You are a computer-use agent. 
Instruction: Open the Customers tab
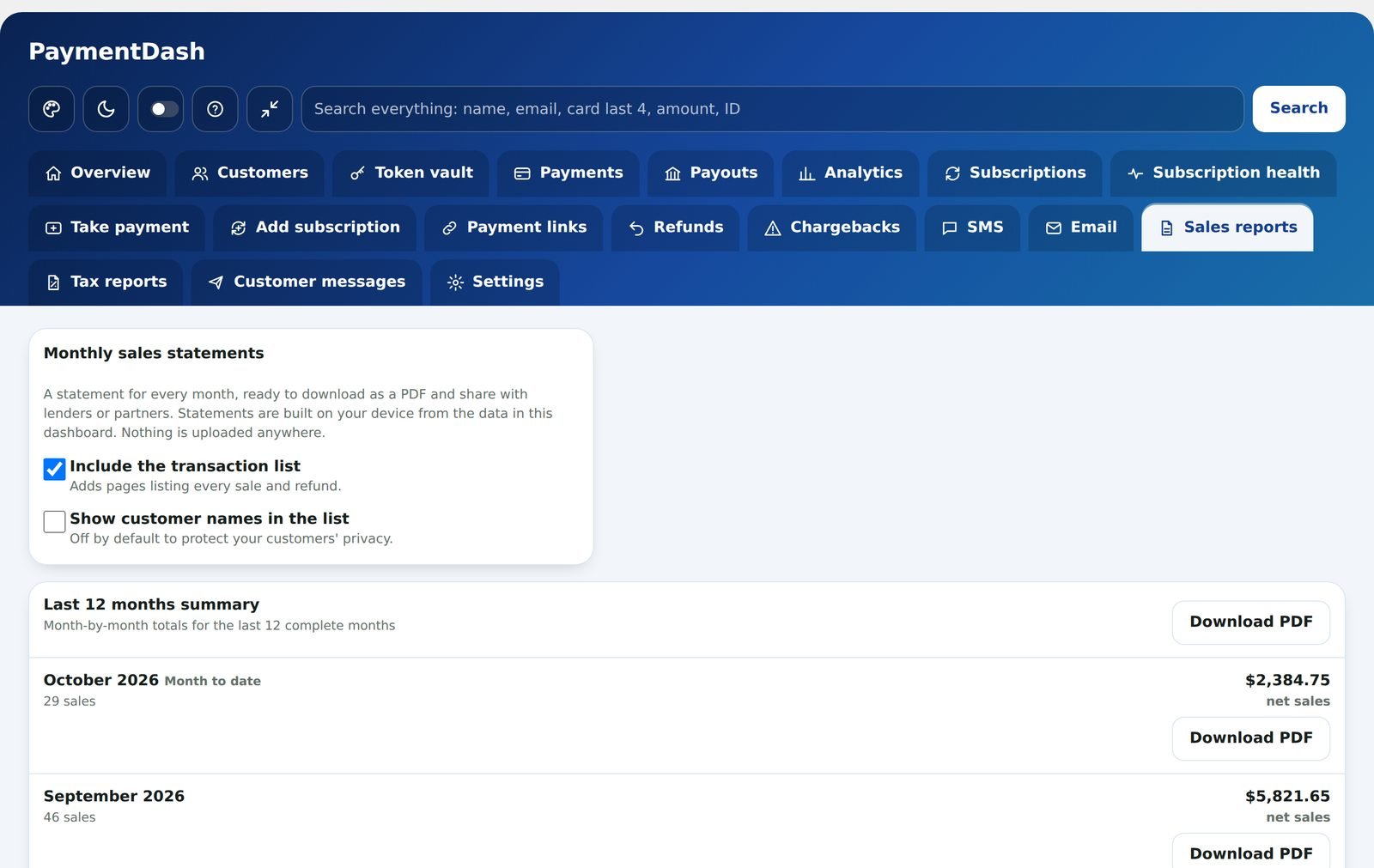[249, 173]
